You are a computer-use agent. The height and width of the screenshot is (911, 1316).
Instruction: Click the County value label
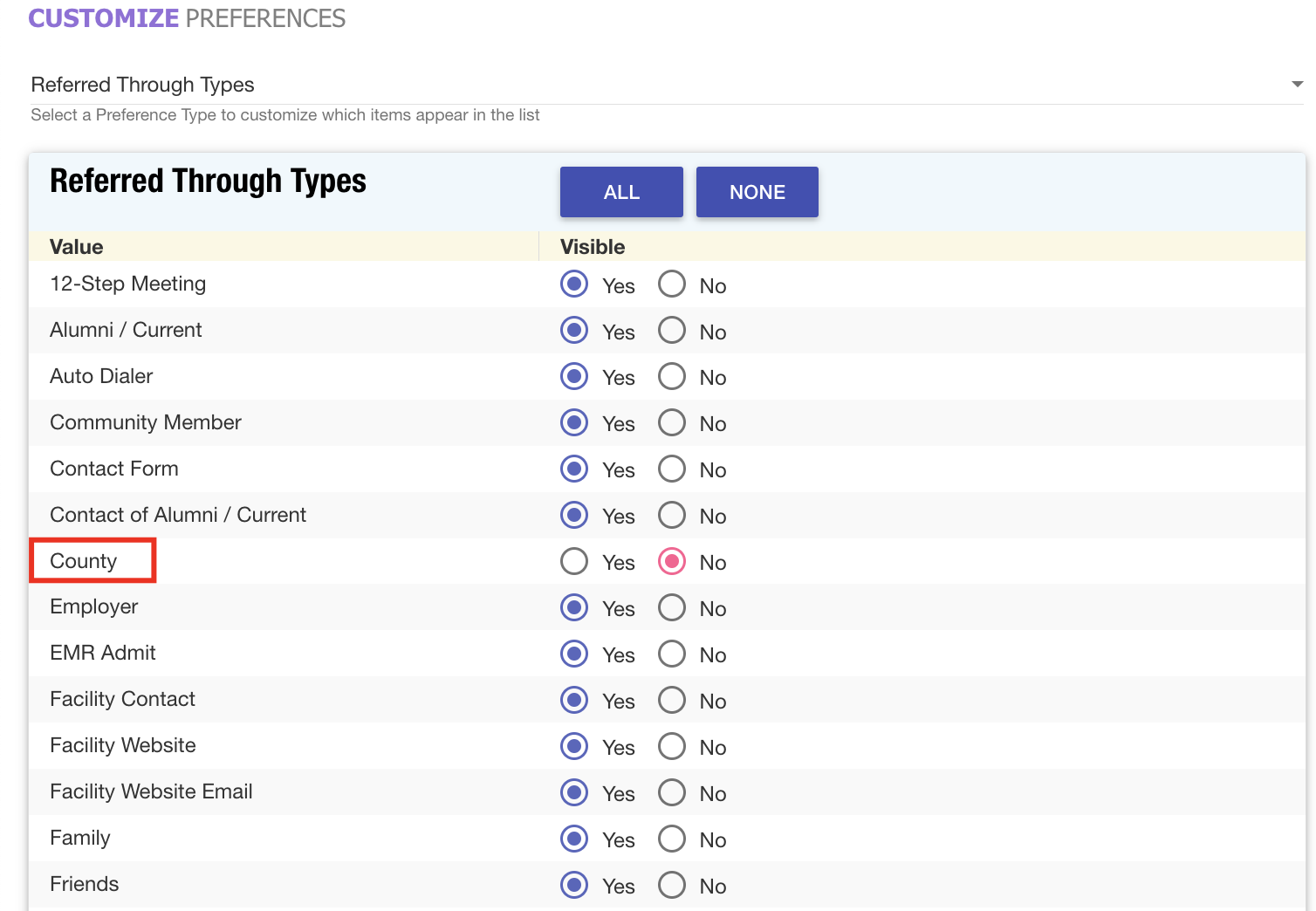[x=84, y=561]
